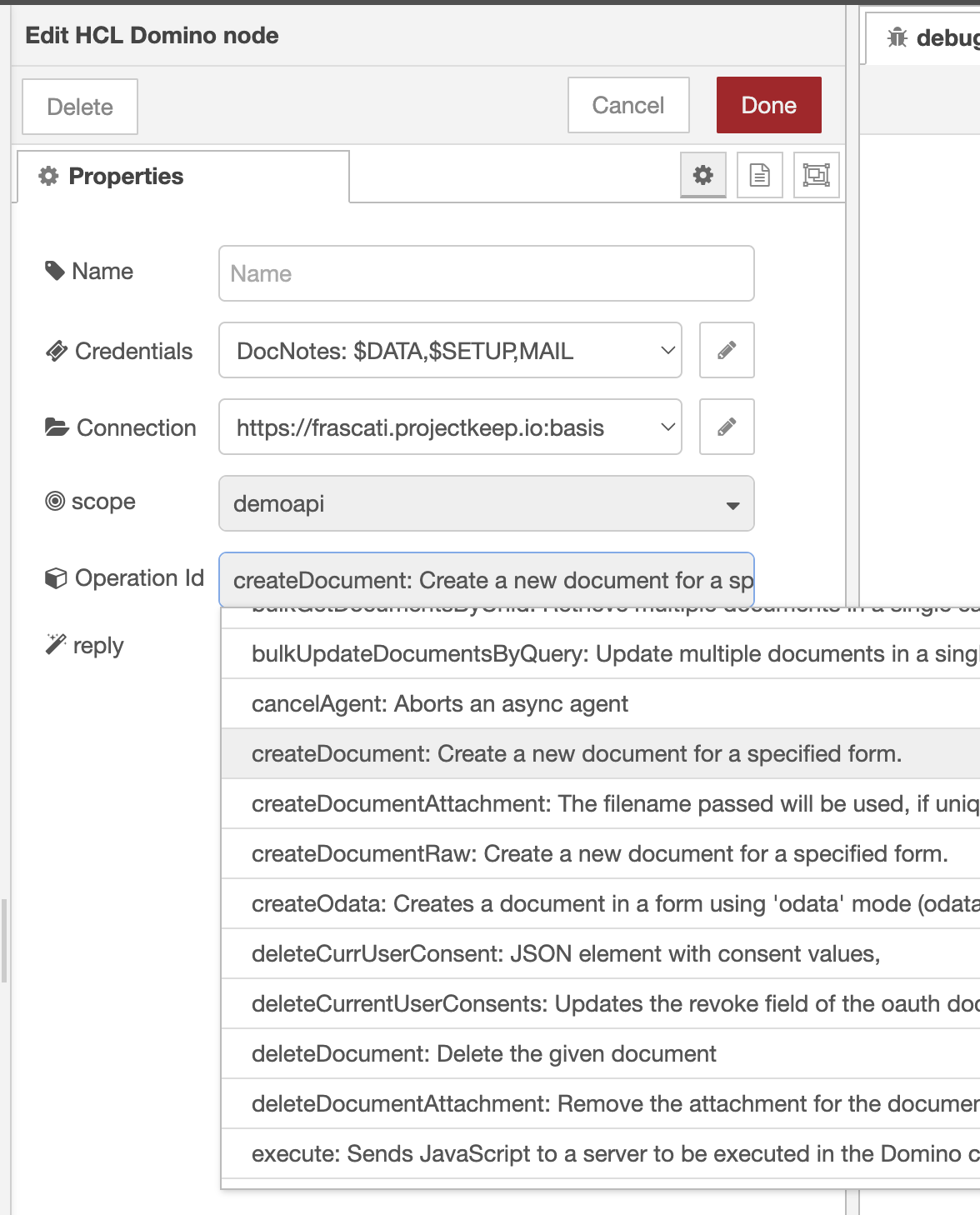The width and height of the screenshot is (980, 1215).
Task: Click the Credentials ticket icon
Action: (x=57, y=351)
